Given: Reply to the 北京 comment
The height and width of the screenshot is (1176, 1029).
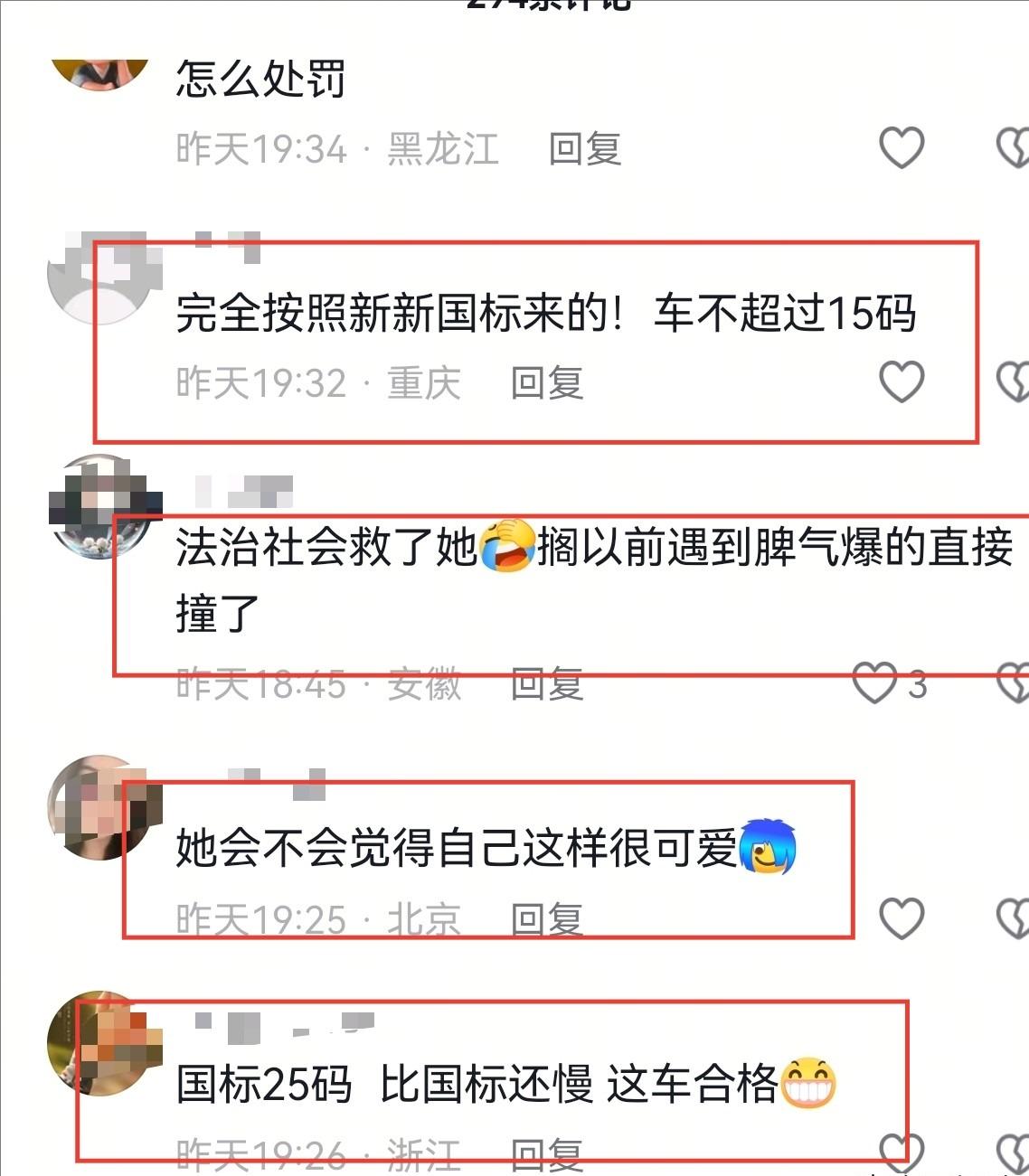Looking at the screenshot, I should coord(547,919).
